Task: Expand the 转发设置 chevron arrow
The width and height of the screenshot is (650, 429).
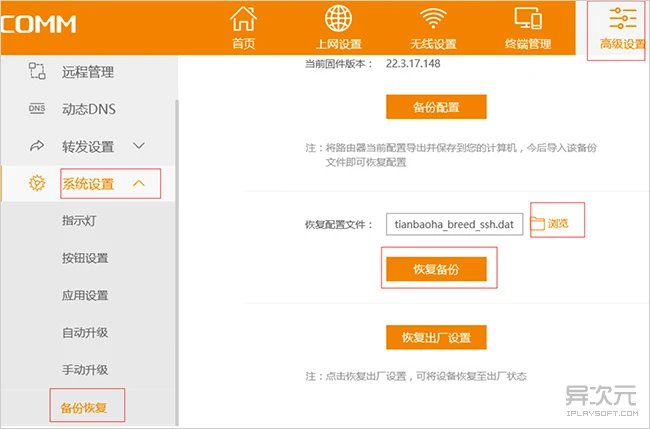Action: 139,146
